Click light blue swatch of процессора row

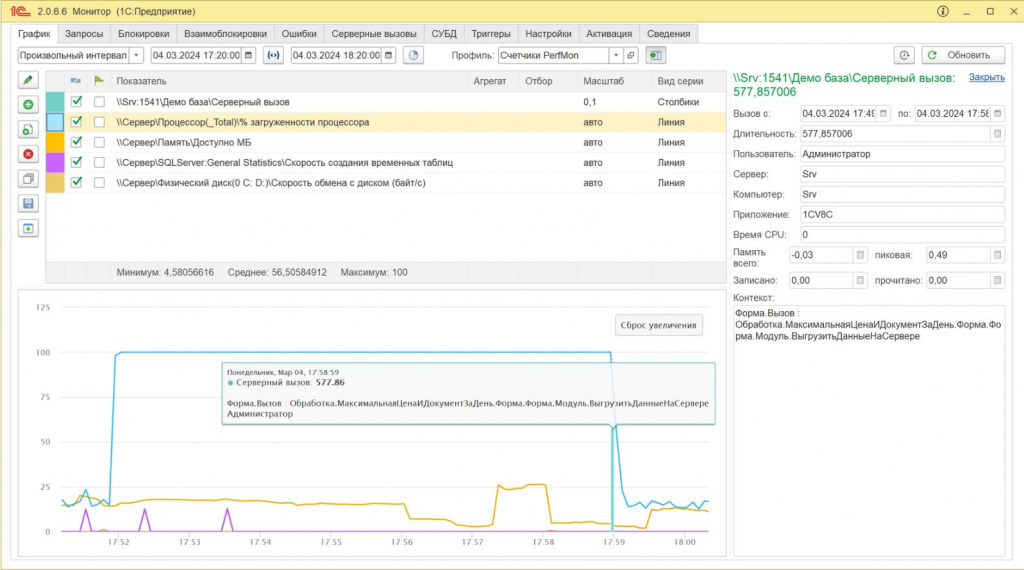(x=55, y=122)
